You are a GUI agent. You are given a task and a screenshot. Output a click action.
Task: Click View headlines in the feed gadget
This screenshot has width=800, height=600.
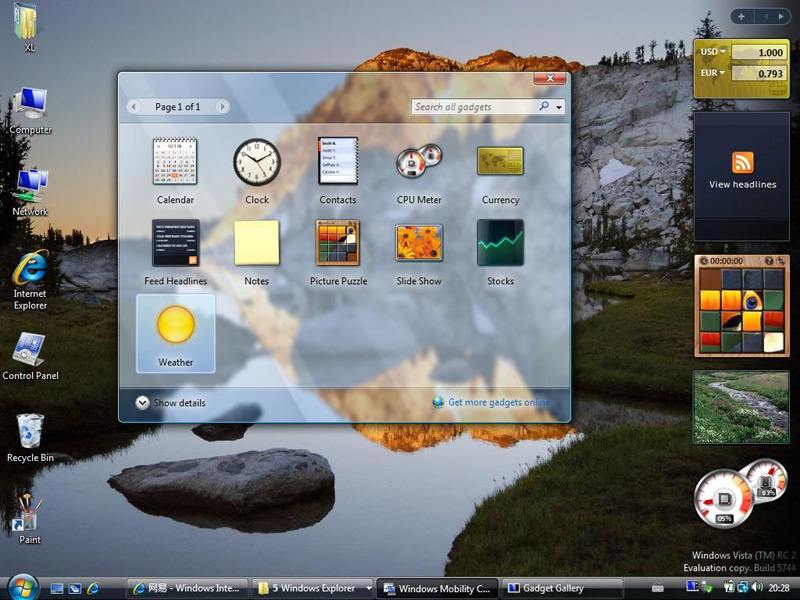[x=742, y=184]
